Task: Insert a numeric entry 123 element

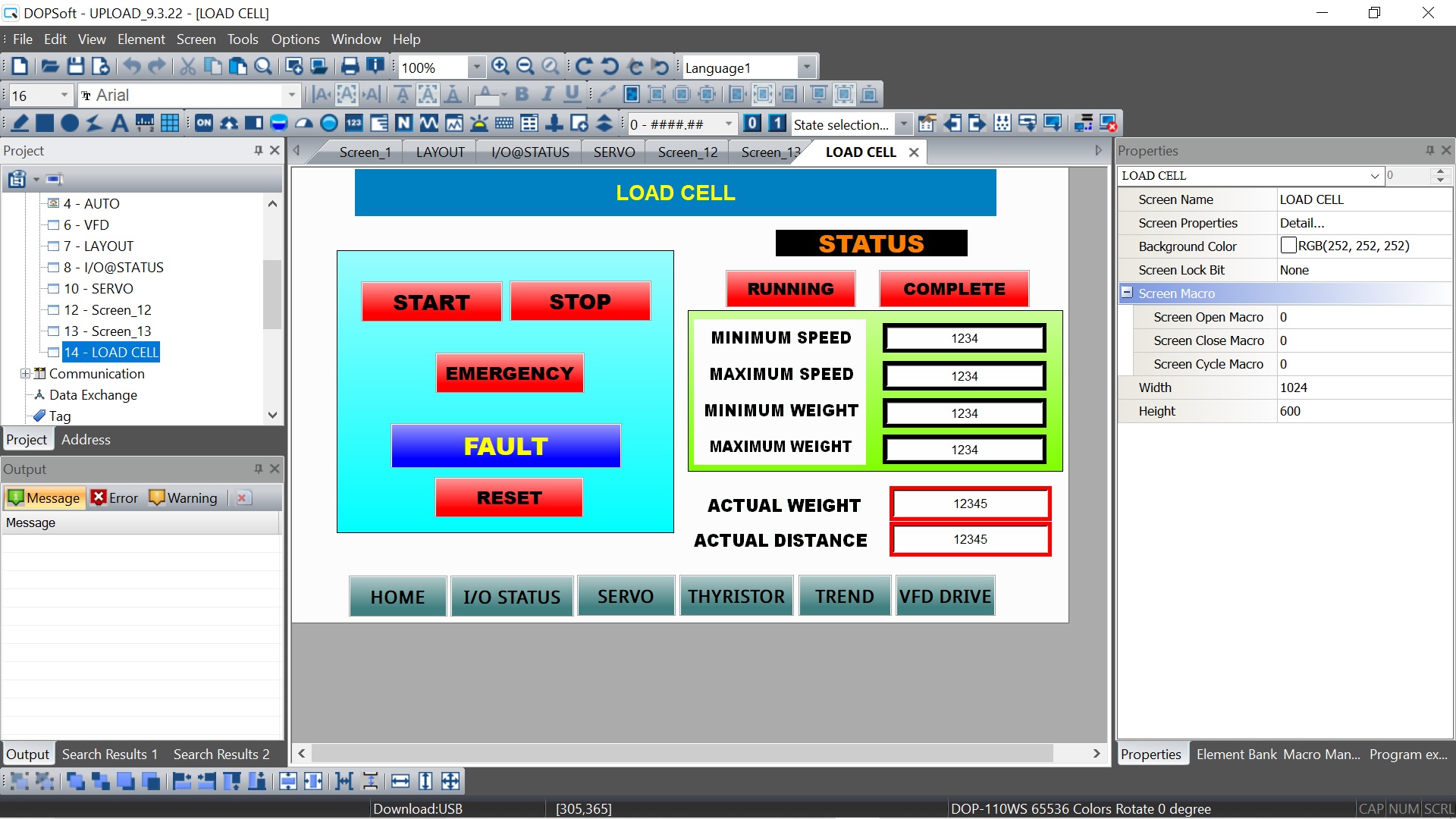Action: coord(354,124)
